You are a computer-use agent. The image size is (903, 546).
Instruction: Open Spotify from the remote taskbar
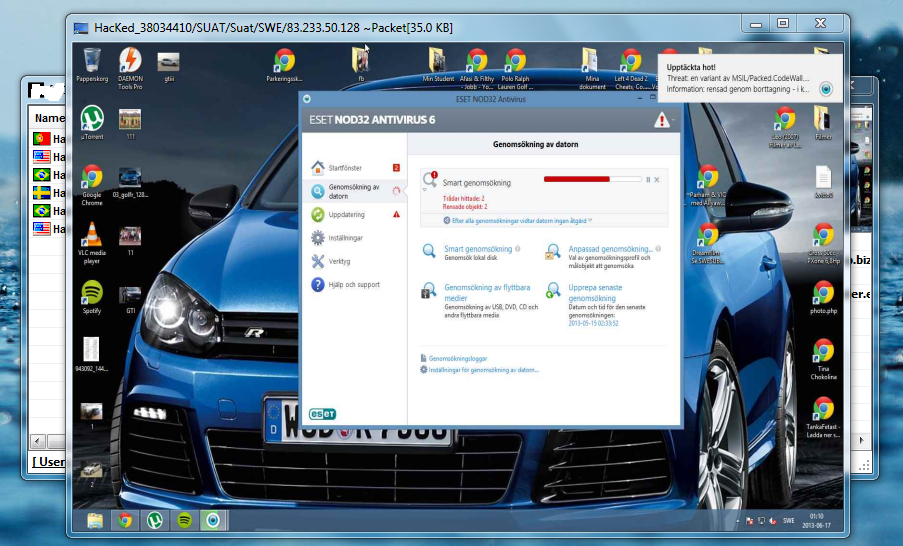pos(184,521)
